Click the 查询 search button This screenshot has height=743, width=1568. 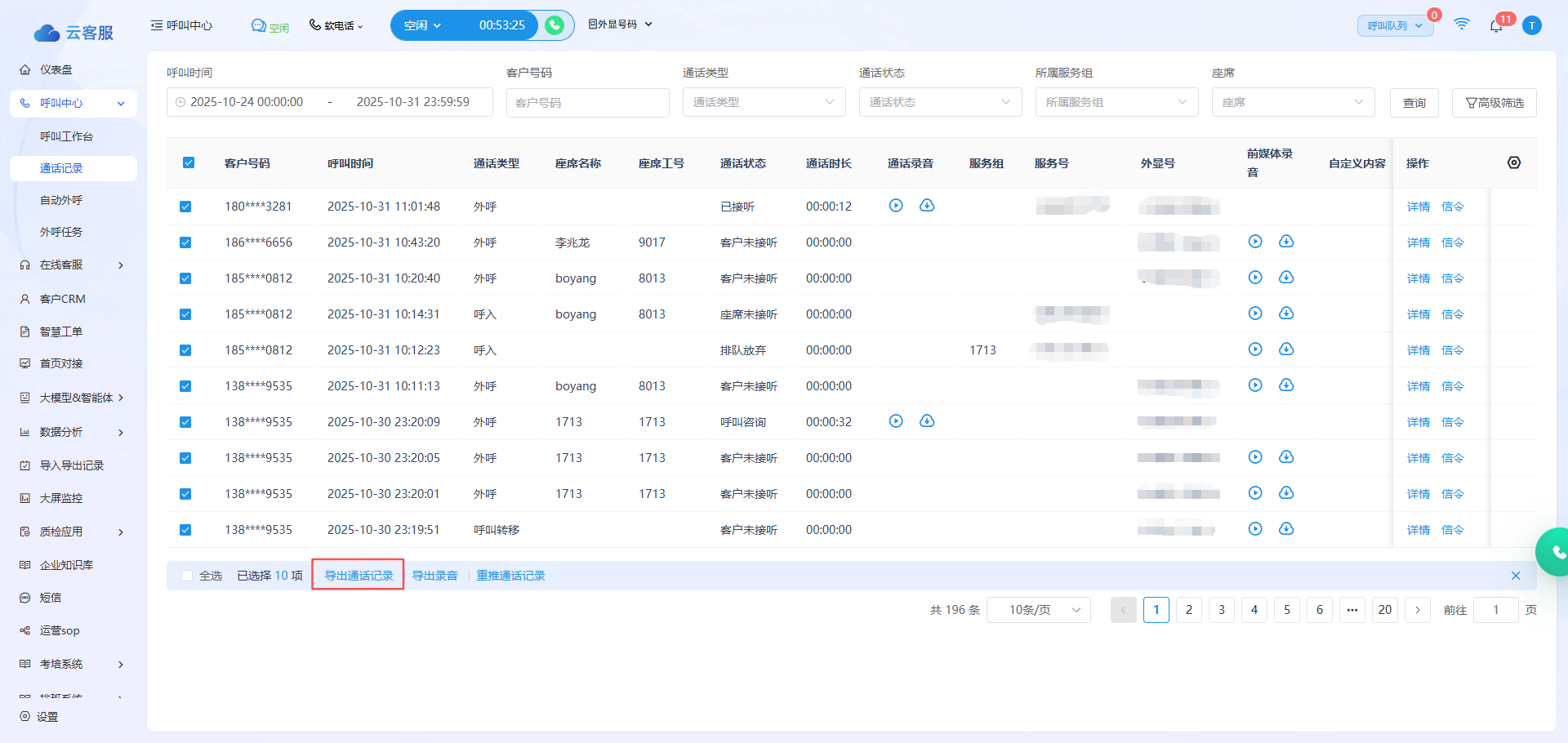click(1414, 103)
